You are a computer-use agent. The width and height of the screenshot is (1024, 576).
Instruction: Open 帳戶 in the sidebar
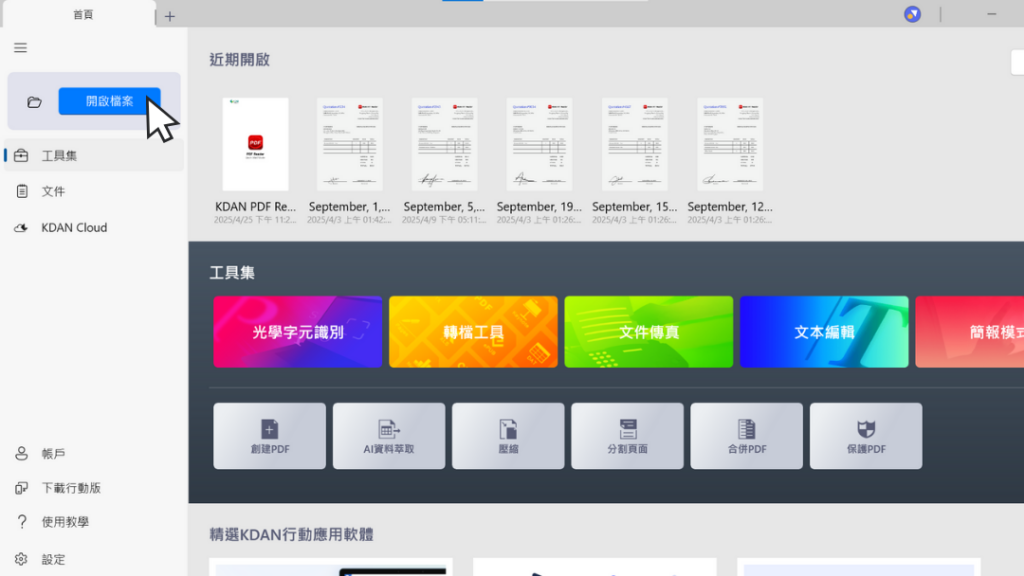(94, 453)
